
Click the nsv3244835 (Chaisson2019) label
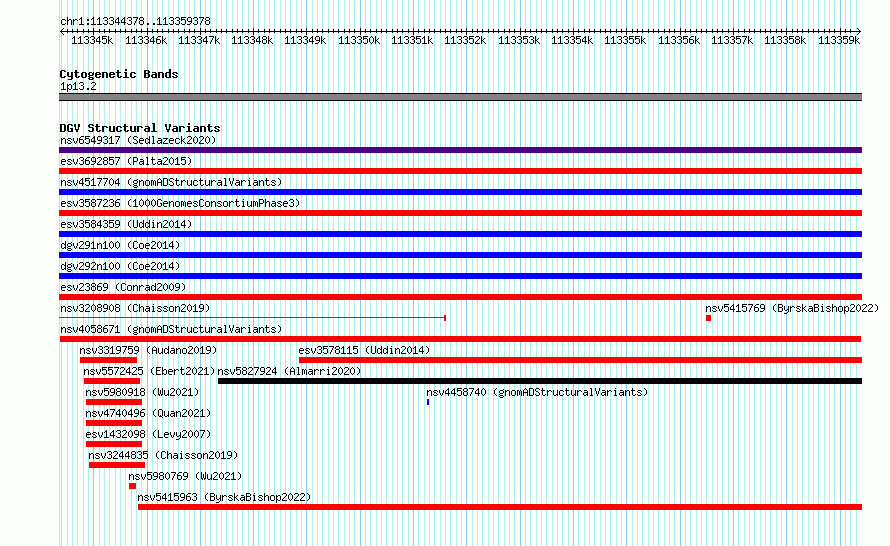[163, 455]
